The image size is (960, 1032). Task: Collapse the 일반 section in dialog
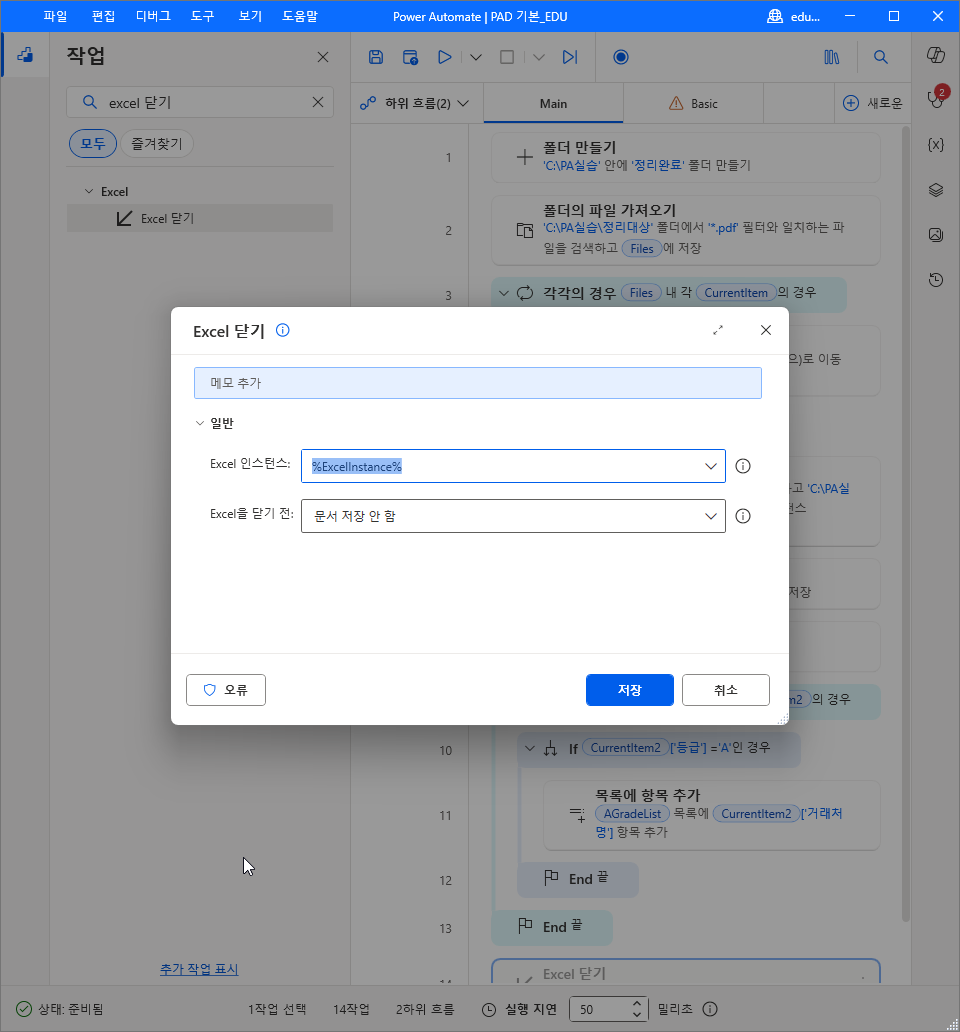click(x=199, y=423)
